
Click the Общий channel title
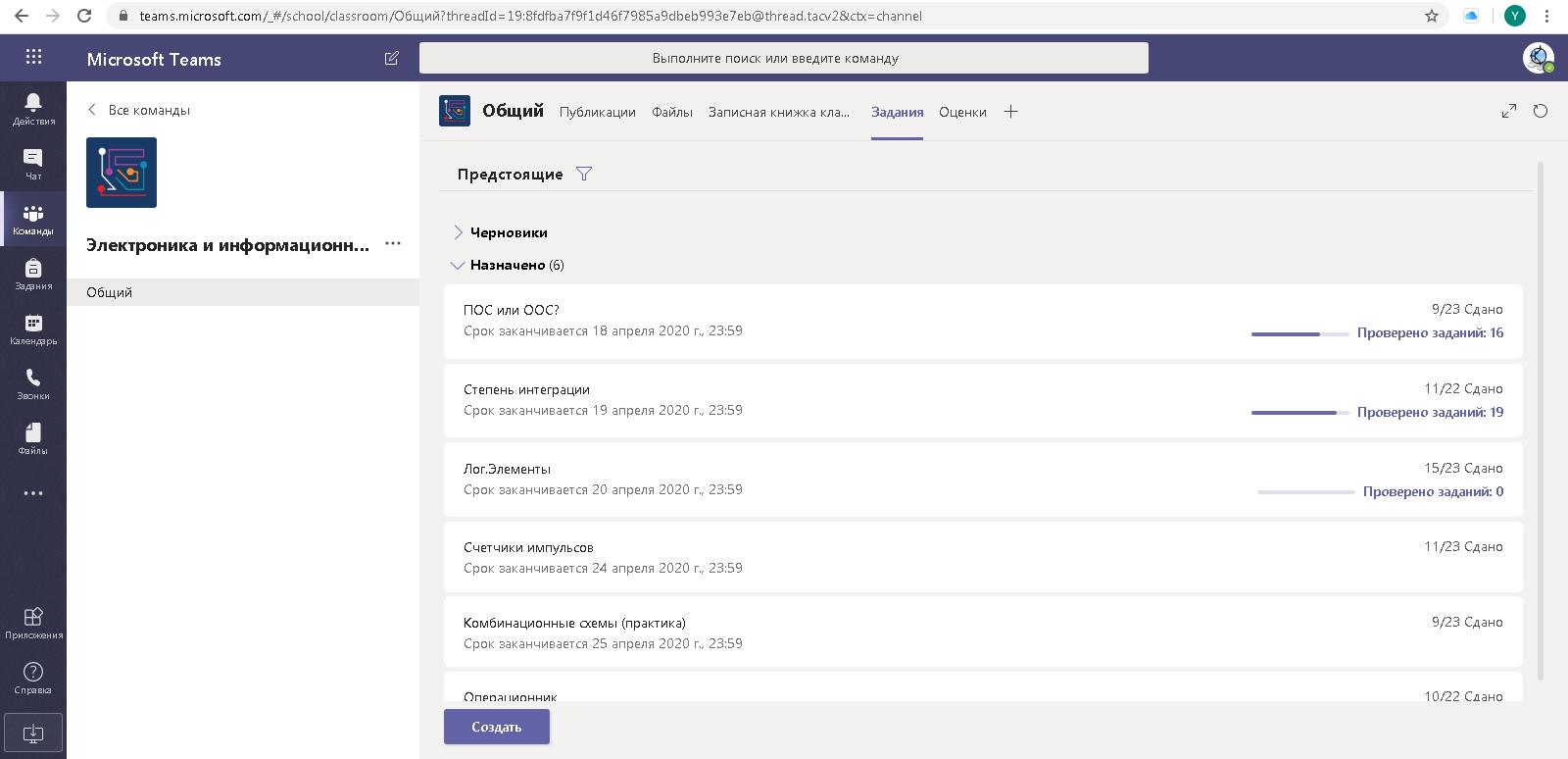tap(513, 111)
